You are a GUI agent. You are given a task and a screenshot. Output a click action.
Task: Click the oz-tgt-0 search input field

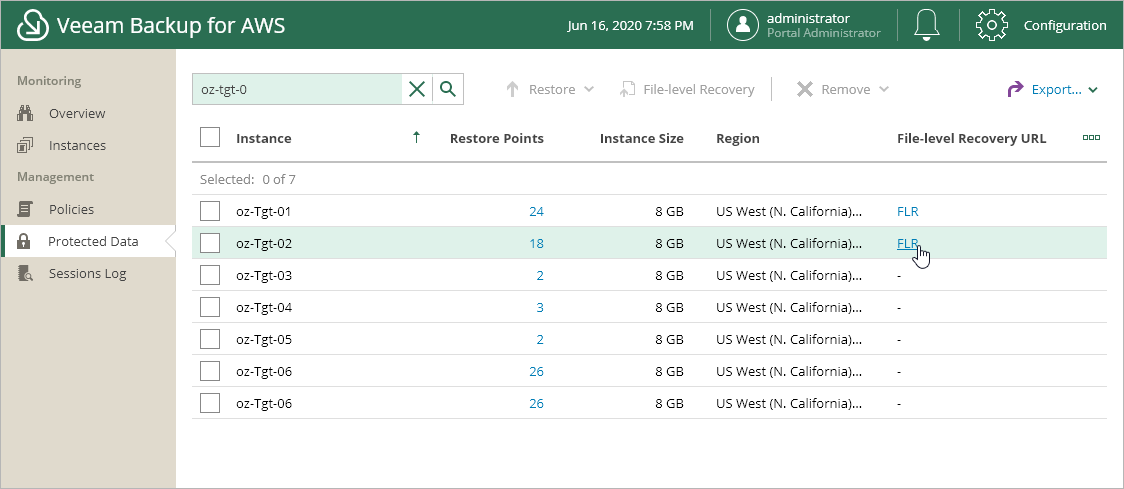[296, 89]
